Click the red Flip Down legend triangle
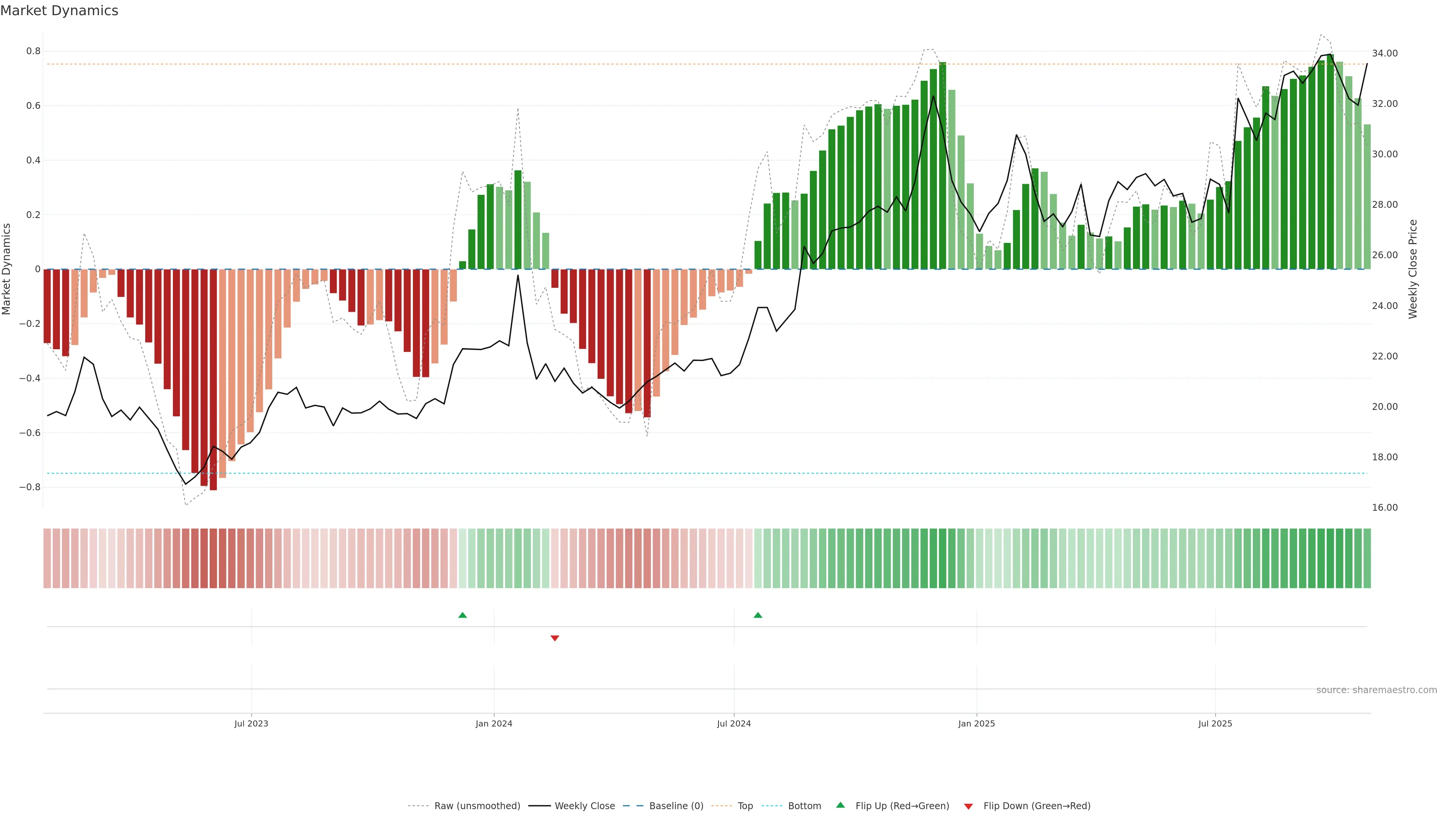Screen dimensions: 1456x819 [968, 806]
